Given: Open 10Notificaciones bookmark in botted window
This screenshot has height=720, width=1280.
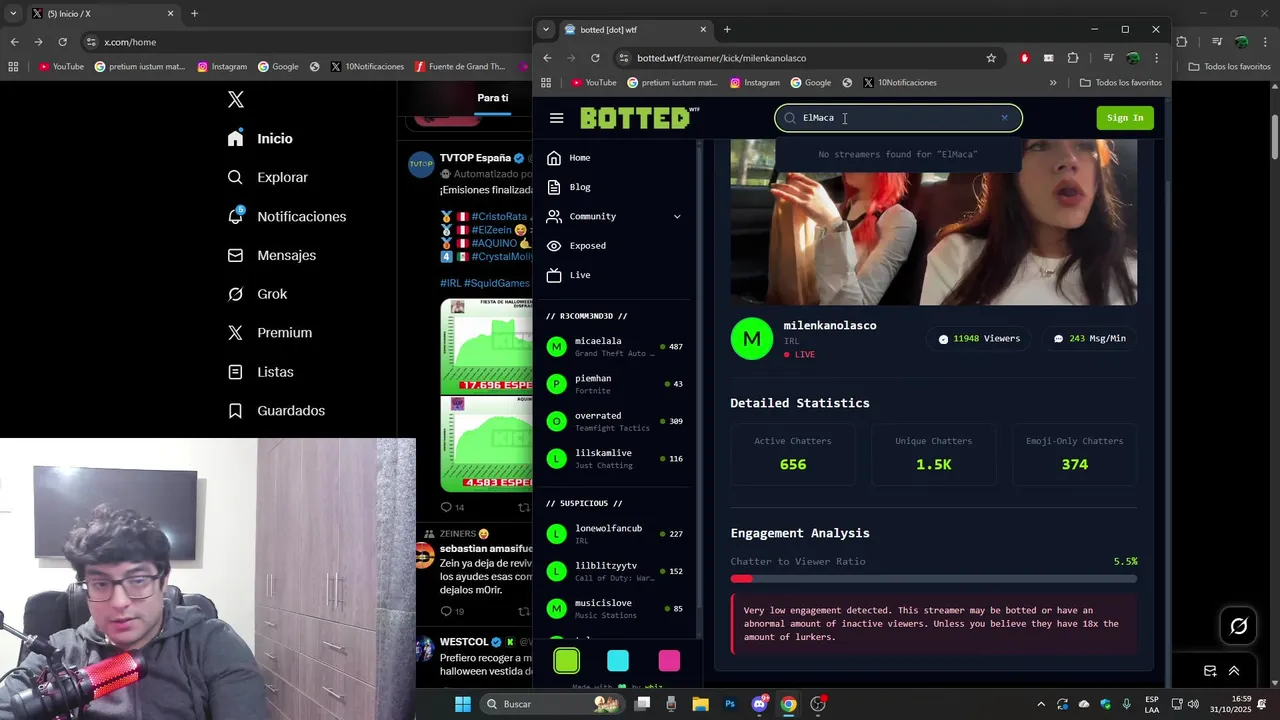Looking at the screenshot, I should coord(900,83).
